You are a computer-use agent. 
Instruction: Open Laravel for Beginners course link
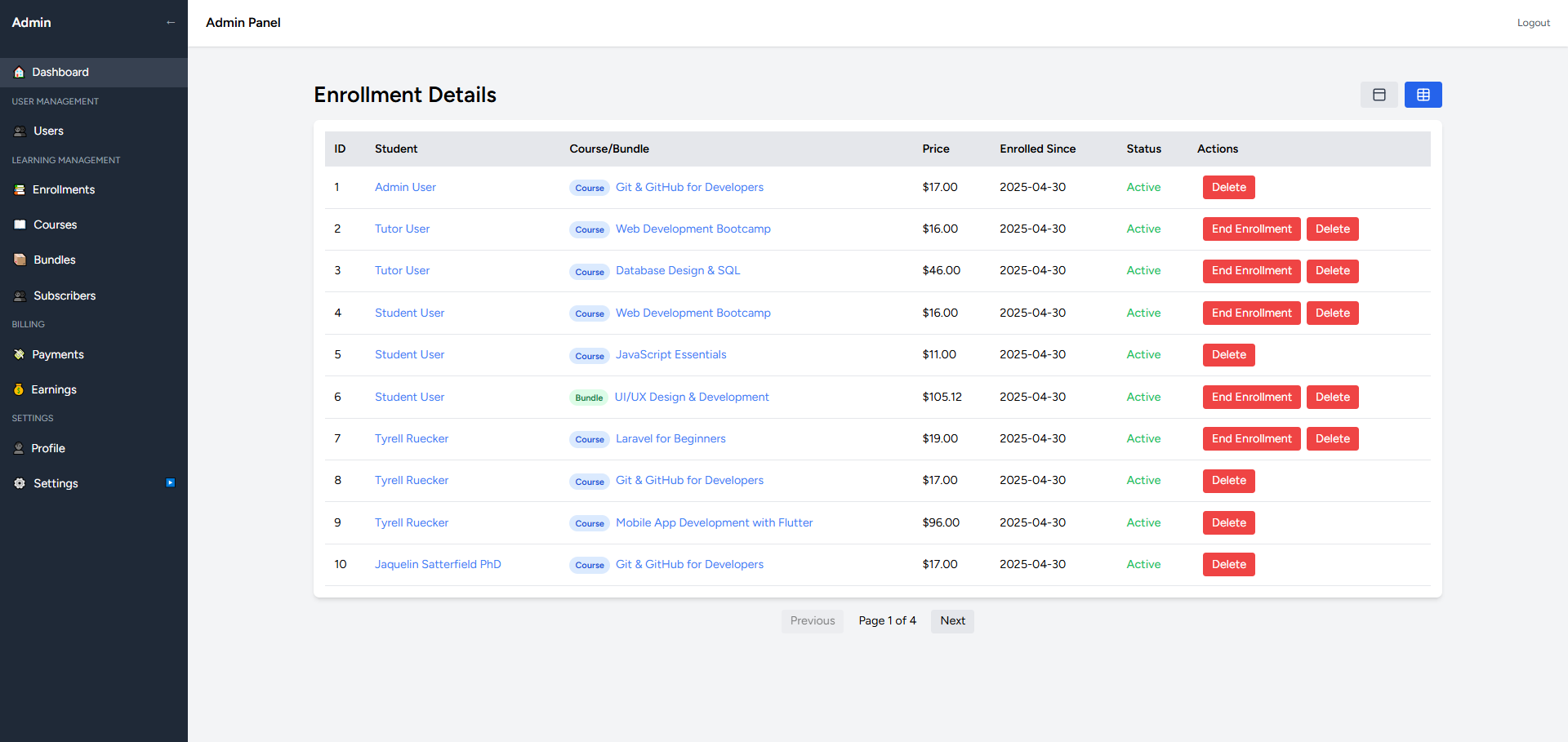click(x=670, y=439)
